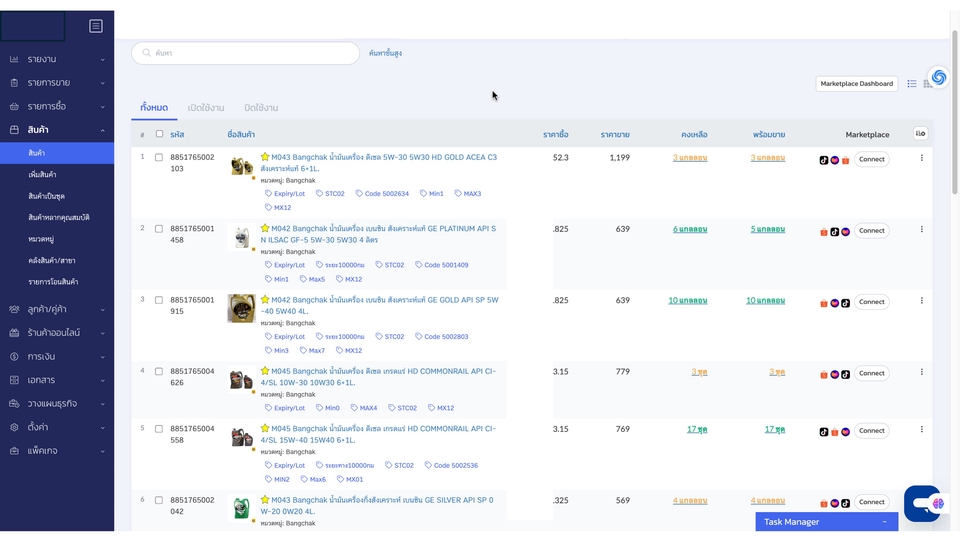Expand the วางแผนธุรกิจ menu chevron
960x540 pixels.
[x=102, y=404]
